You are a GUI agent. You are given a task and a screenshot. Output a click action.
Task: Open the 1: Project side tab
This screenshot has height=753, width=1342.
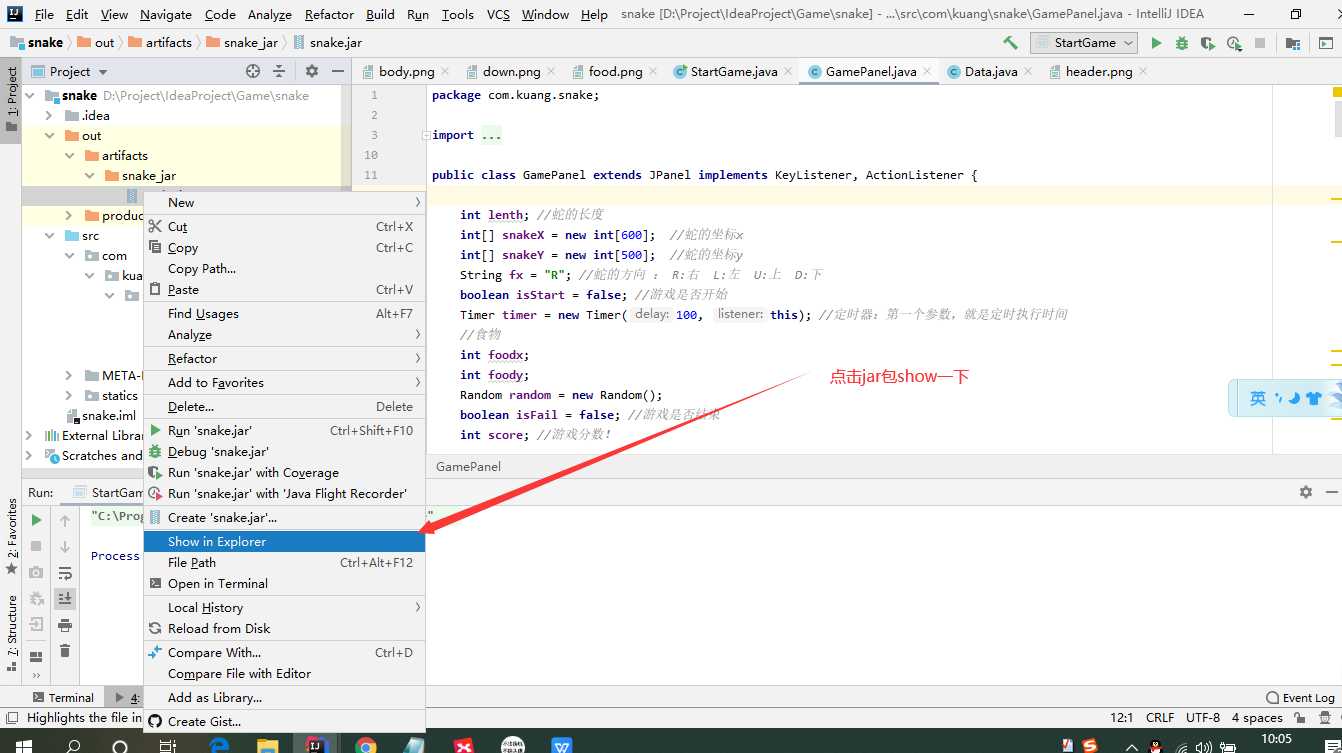11,101
